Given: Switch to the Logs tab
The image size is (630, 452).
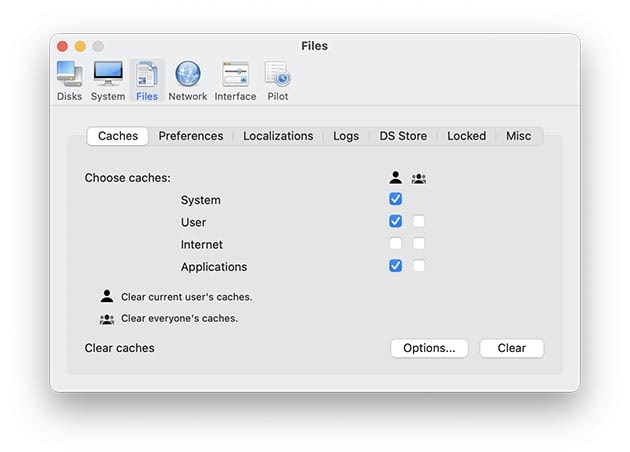Looking at the screenshot, I should [x=346, y=136].
